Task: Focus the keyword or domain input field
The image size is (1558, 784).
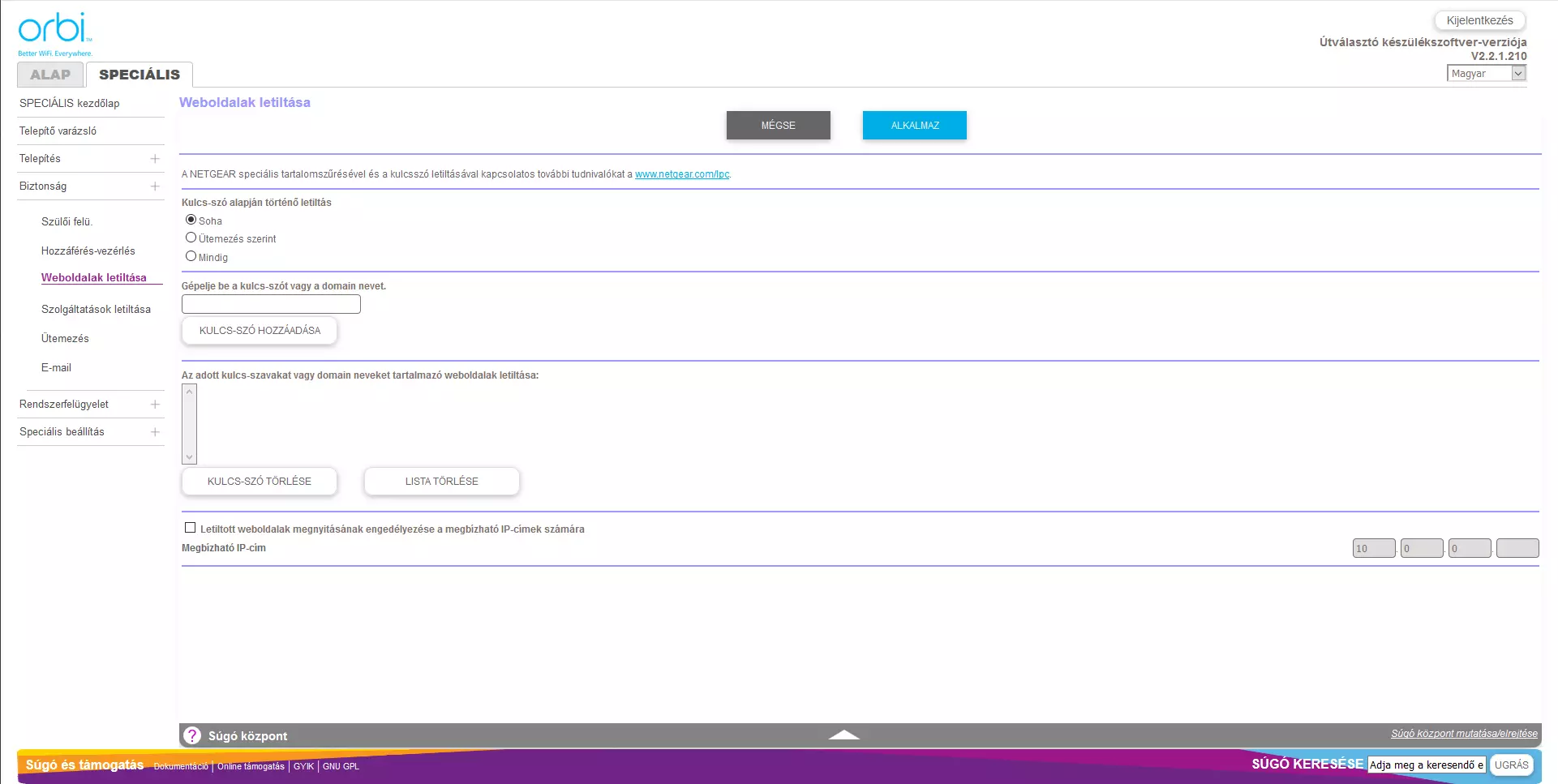Action: tap(271, 304)
